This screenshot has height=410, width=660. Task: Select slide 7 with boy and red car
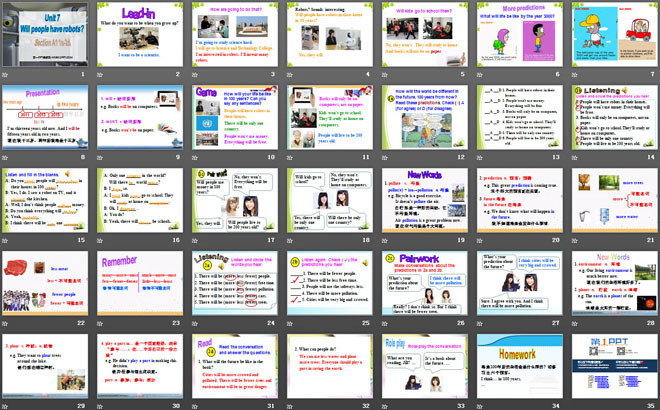pos(615,35)
